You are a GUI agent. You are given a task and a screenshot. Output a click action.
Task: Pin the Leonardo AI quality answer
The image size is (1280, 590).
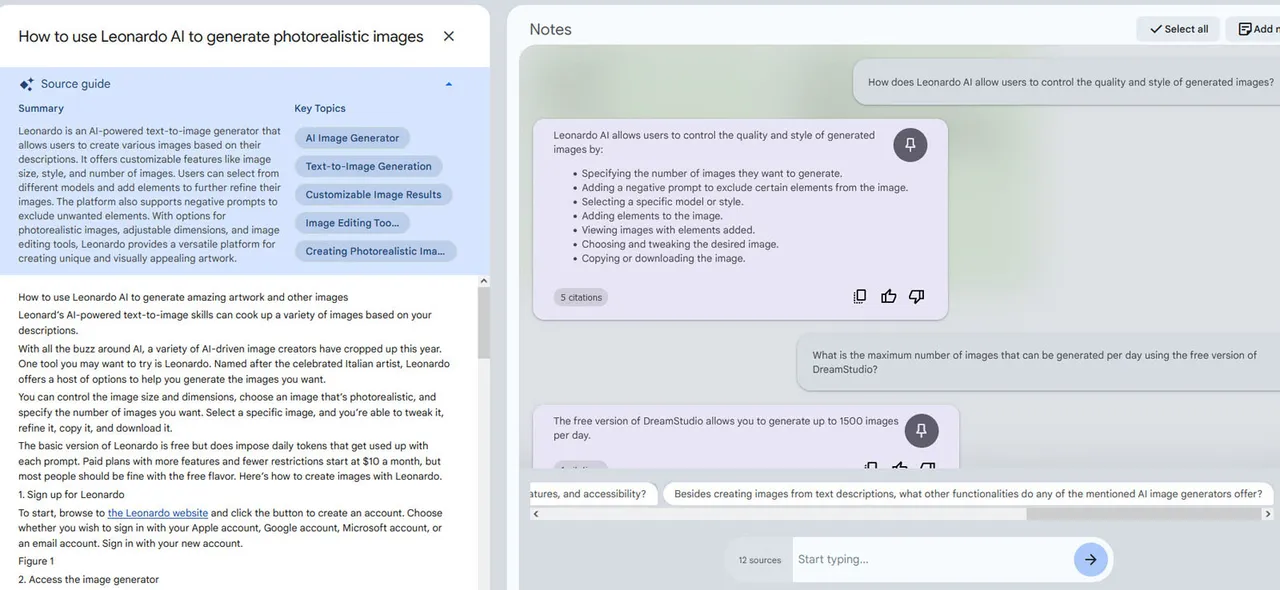point(910,145)
